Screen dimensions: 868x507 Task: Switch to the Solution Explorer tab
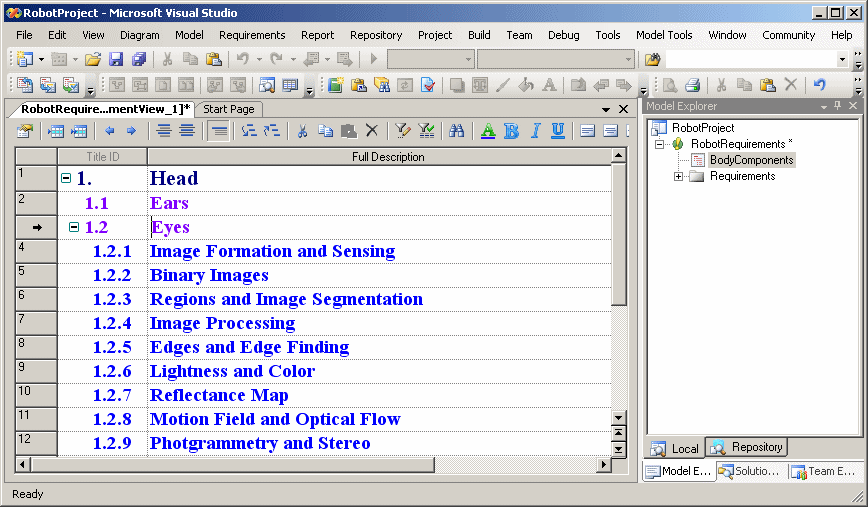click(x=751, y=471)
